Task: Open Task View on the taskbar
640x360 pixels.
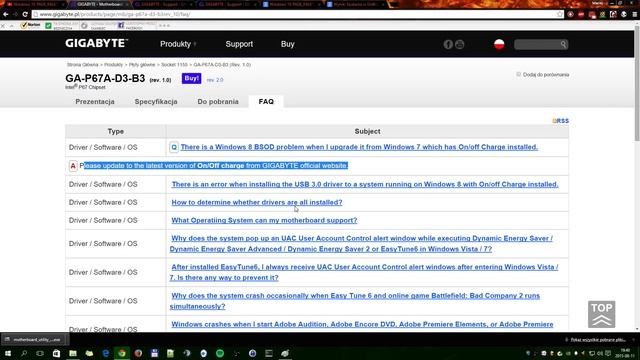Action: [x=40, y=353]
